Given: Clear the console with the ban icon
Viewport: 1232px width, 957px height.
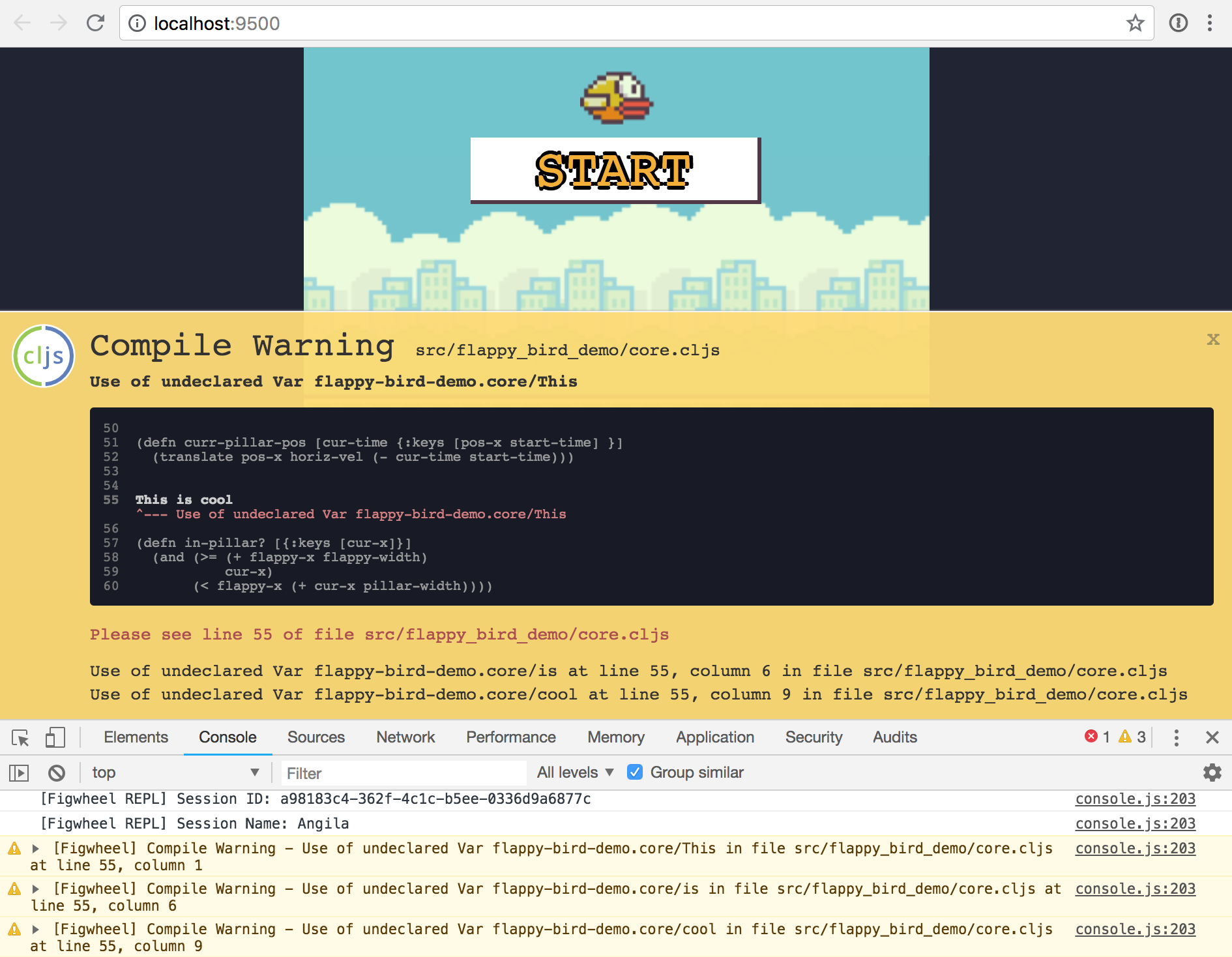Looking at the screenshot, I should 57,773.
